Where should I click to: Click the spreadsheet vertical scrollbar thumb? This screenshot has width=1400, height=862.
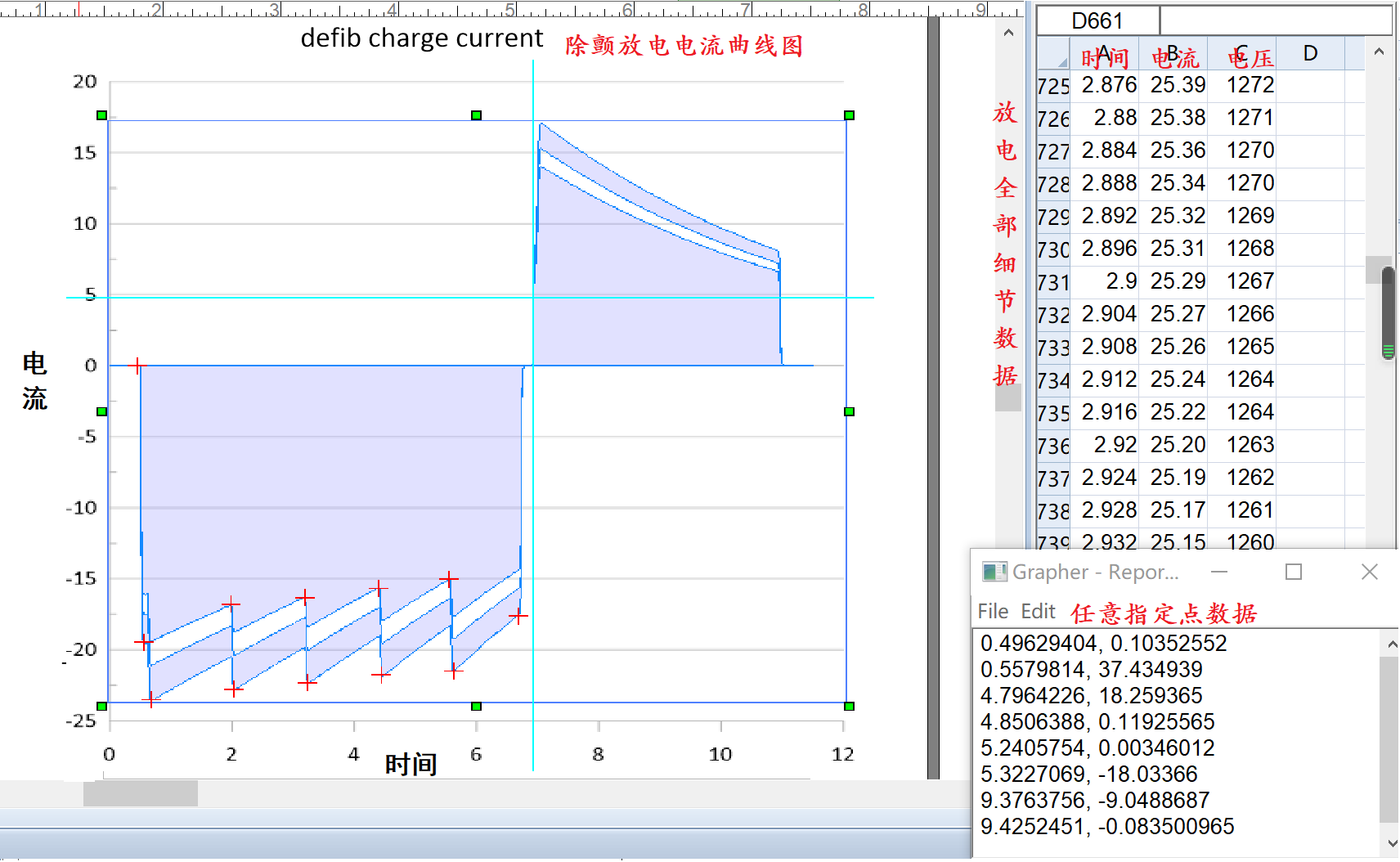1388,311
